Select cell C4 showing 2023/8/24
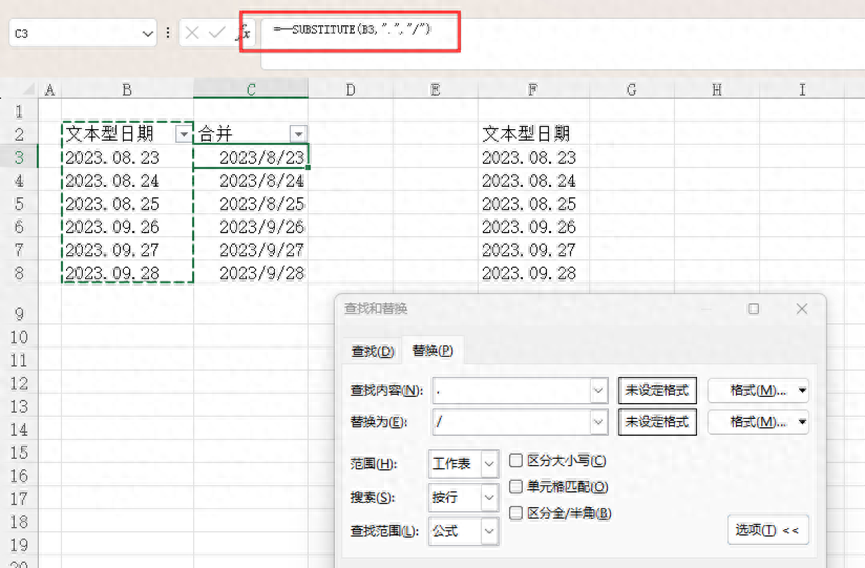 click(x=251, y=180)
